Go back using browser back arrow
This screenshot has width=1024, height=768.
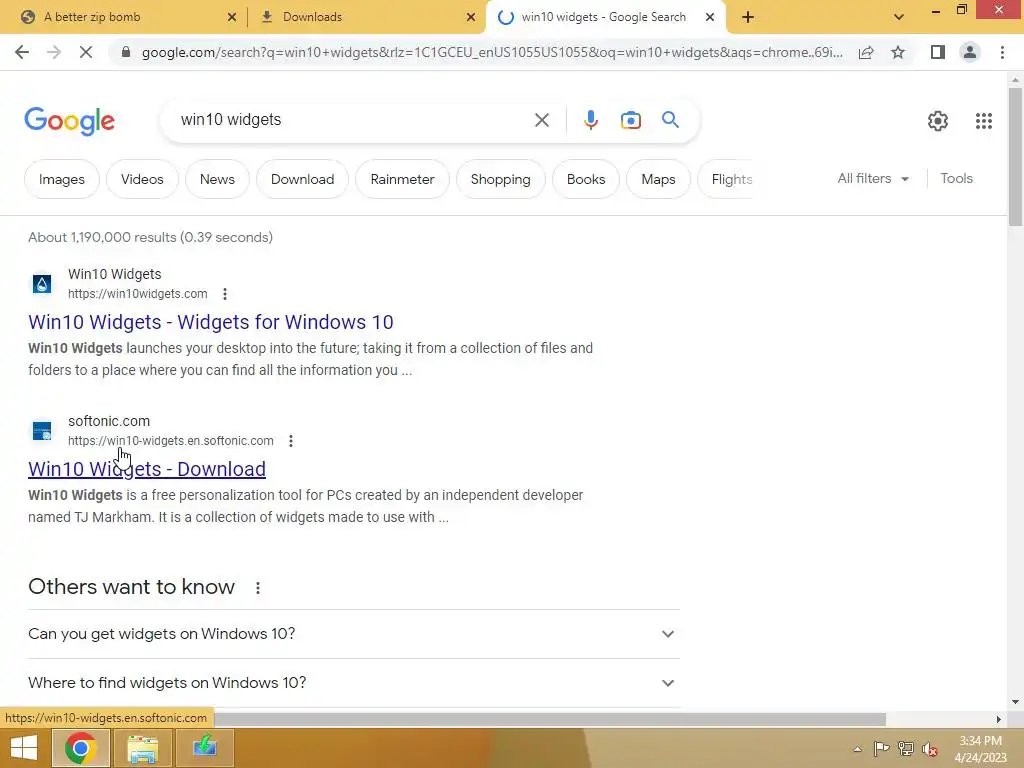point(22,52)
